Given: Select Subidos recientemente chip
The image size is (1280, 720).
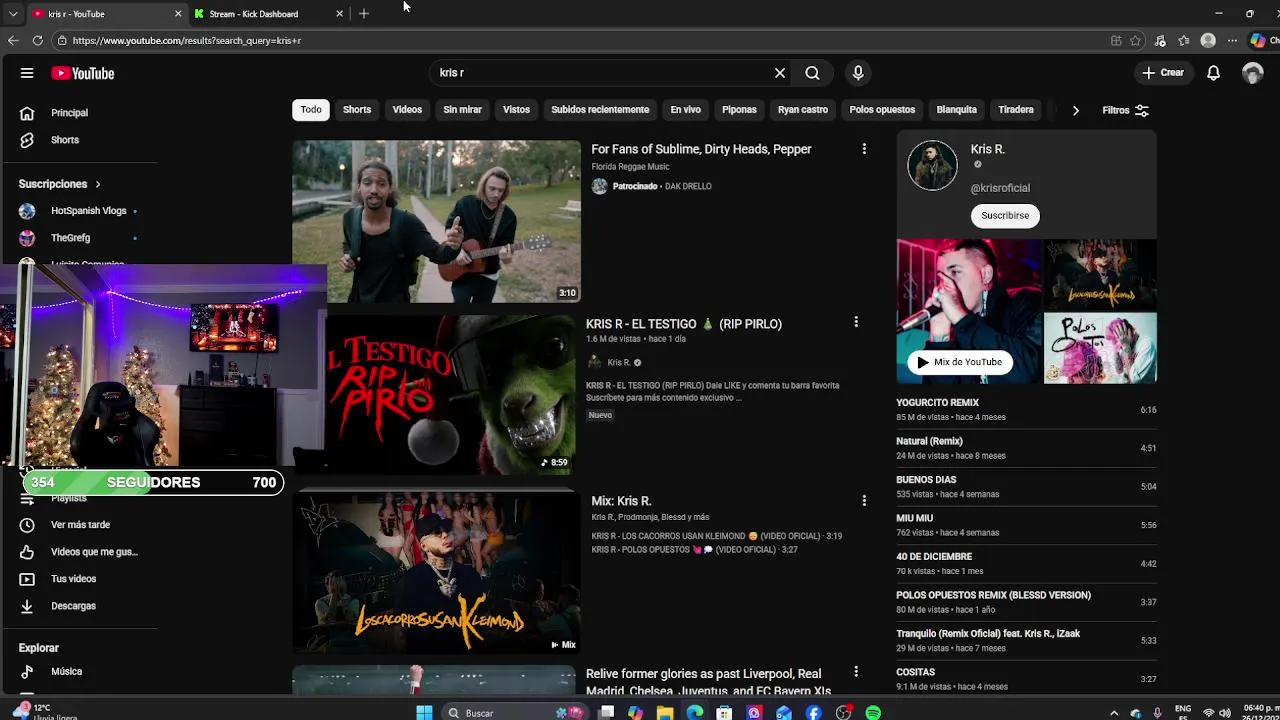Looking at the screenshot, I should click(x=600, y=110).
